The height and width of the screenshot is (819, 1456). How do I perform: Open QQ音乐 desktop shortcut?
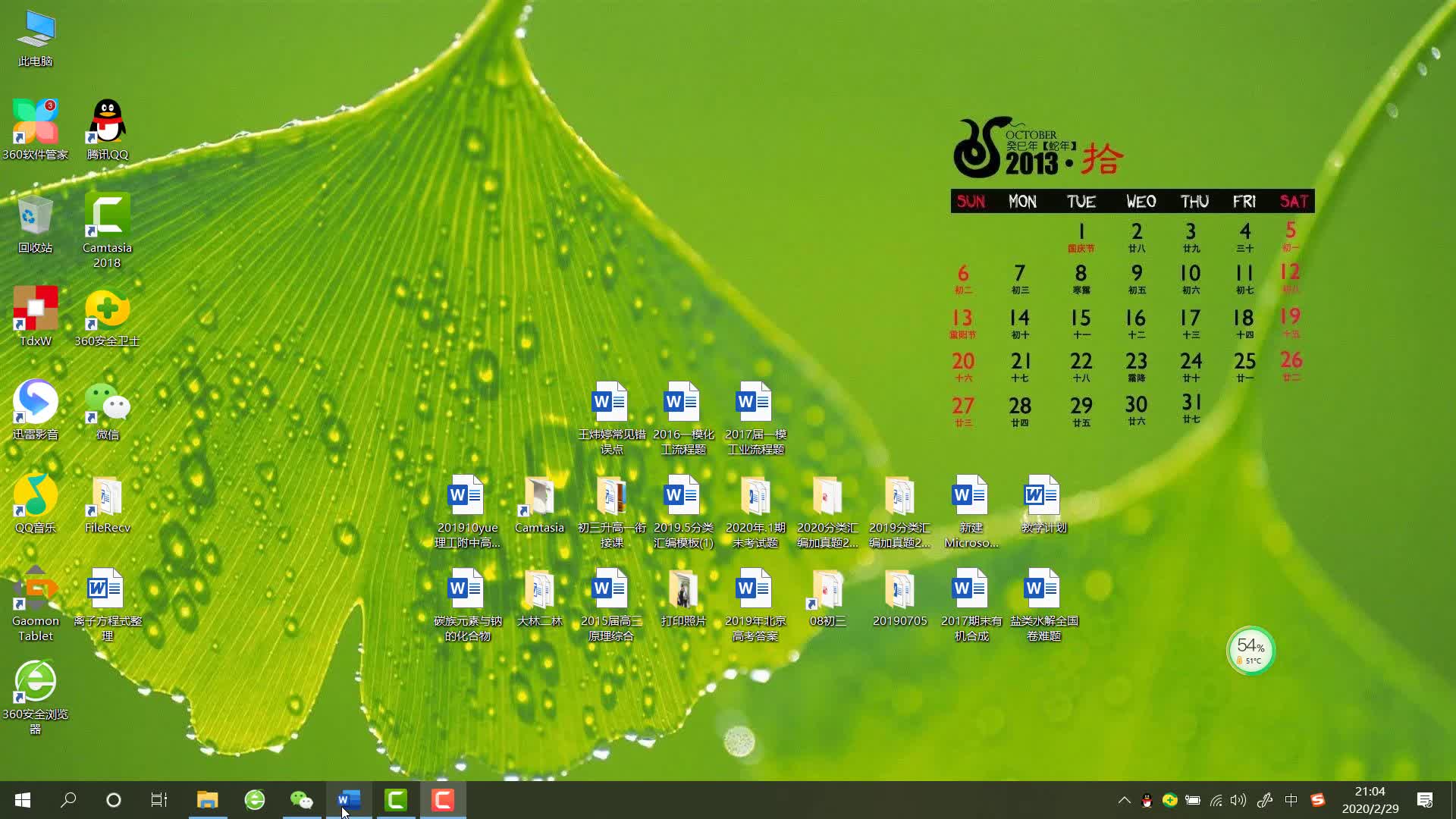click(36, 504)
